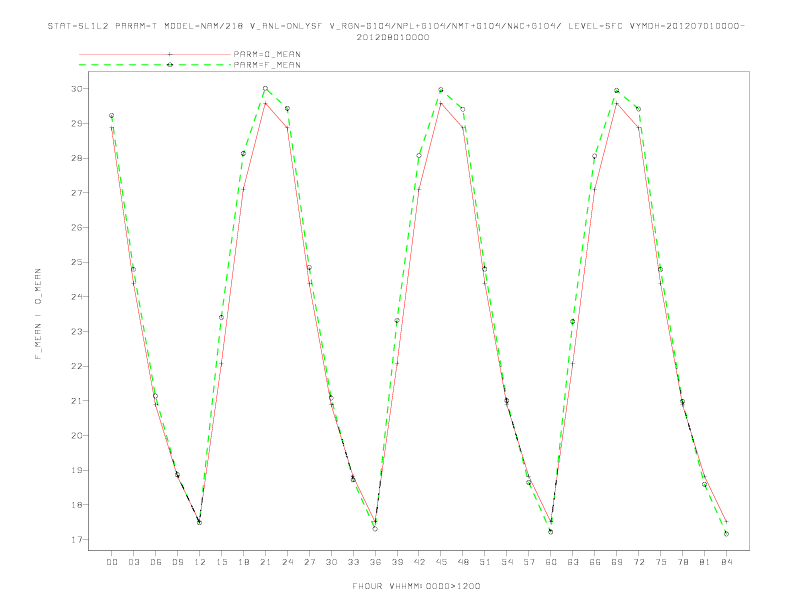792x612 pixels.
Task: Click the O_MEAN plus marker at hour 15
Action: [x=221, y=364]
